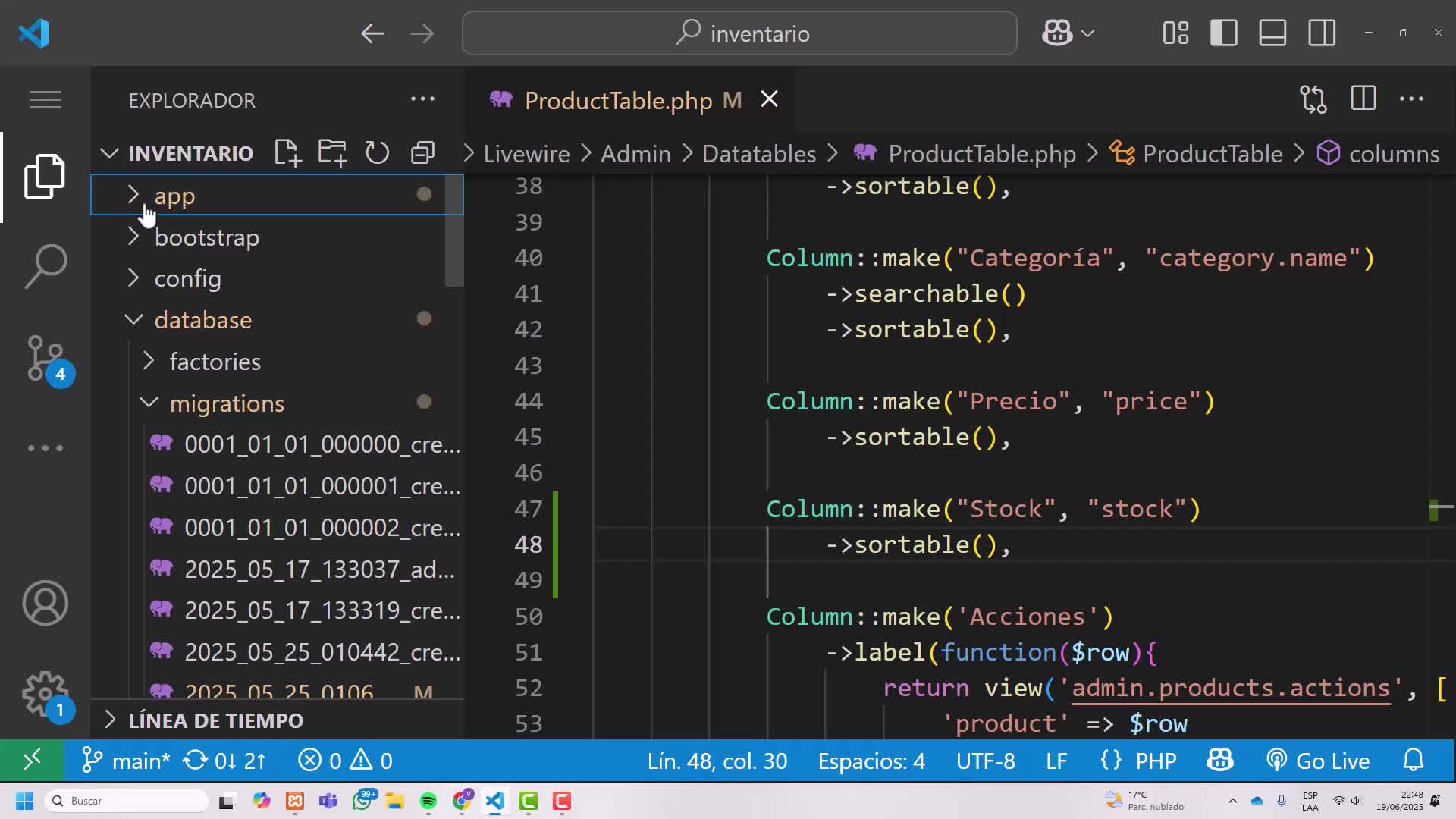The height and width of the screenshot is (819, 1456).
Task: Customize layout icon in title bar
Action: (x=1175, y=33)
